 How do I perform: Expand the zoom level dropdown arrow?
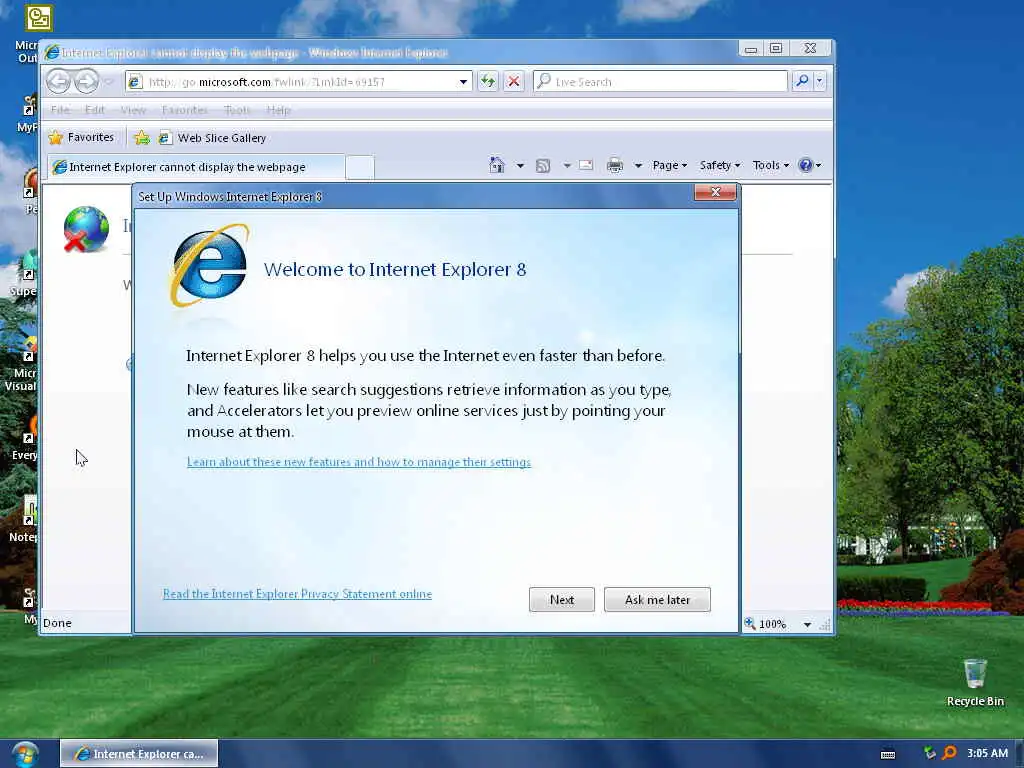[x=807, y=624]
